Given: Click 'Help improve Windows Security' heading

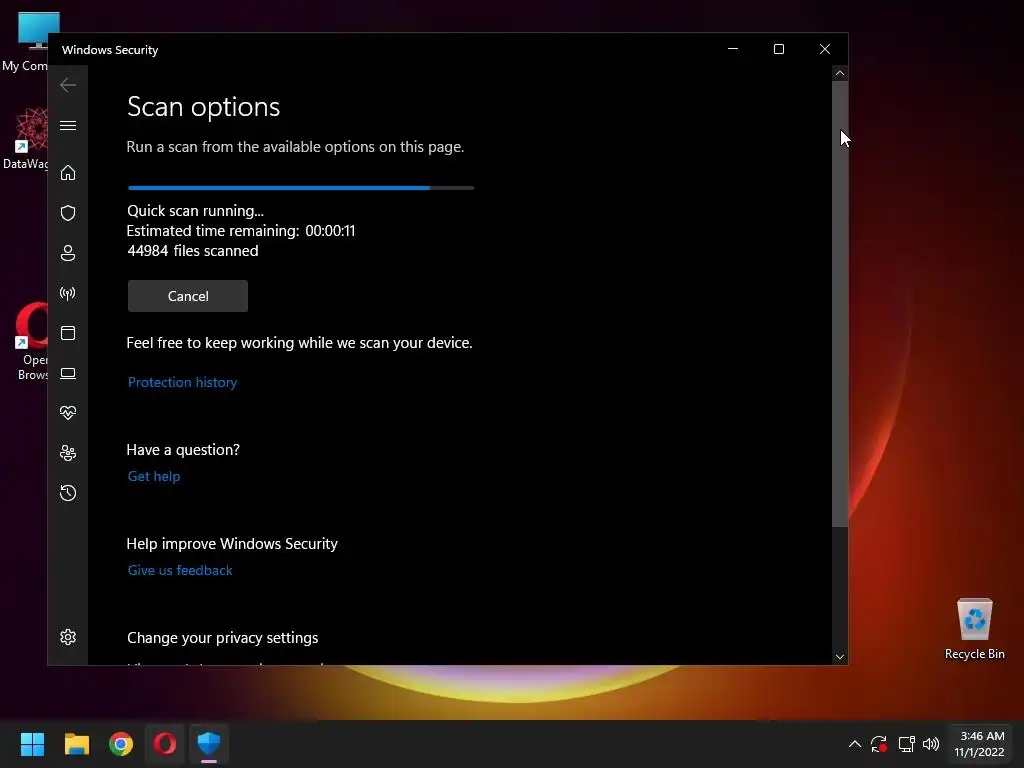Looking at the screenshot, I should click(232, 543).
